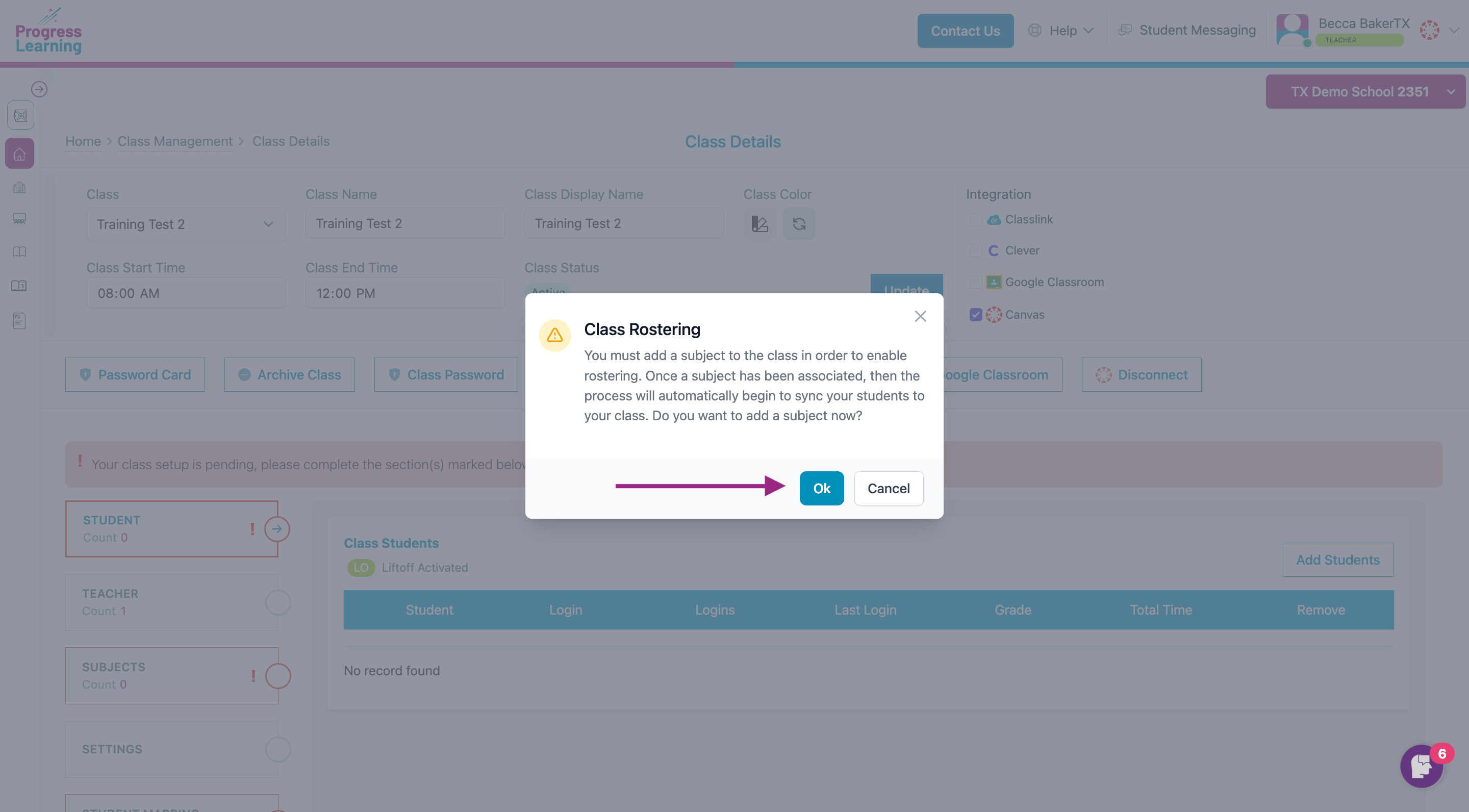Click the Grade column header
The height and width of the screenshot is (812, 1469).
(1013, 610)
